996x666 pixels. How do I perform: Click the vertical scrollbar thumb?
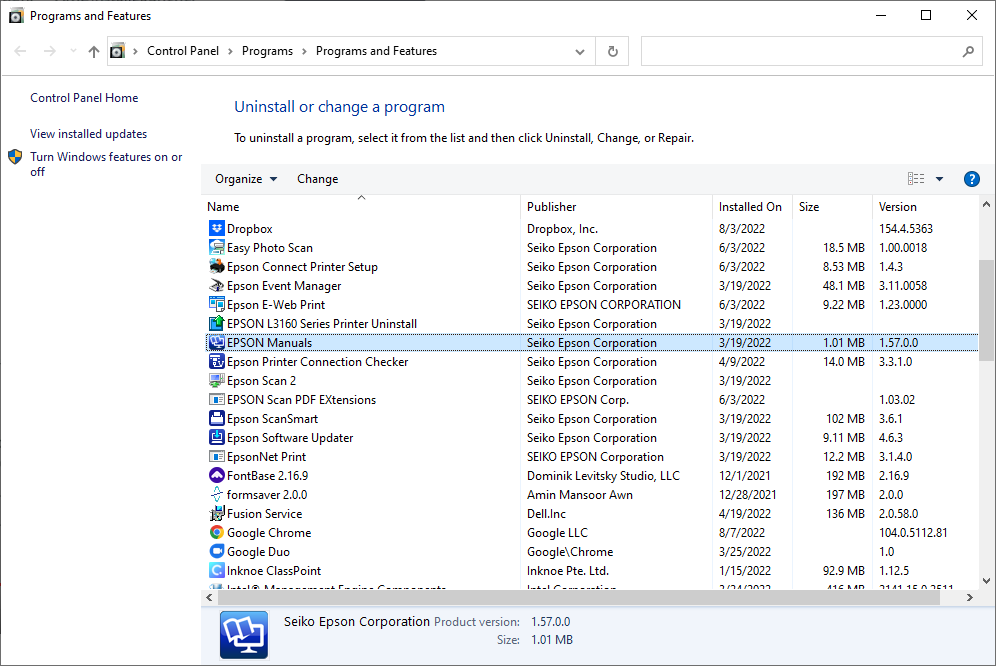[986, 310]
